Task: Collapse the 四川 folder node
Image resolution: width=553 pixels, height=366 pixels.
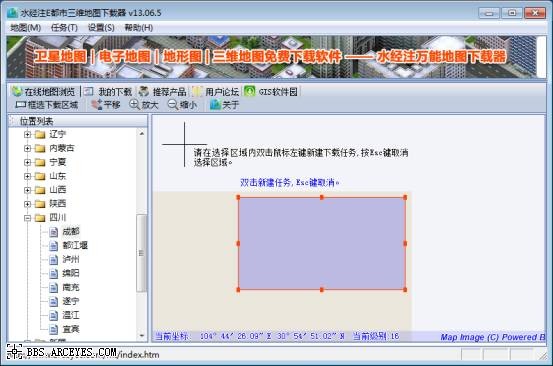Action: click(28, 218)
